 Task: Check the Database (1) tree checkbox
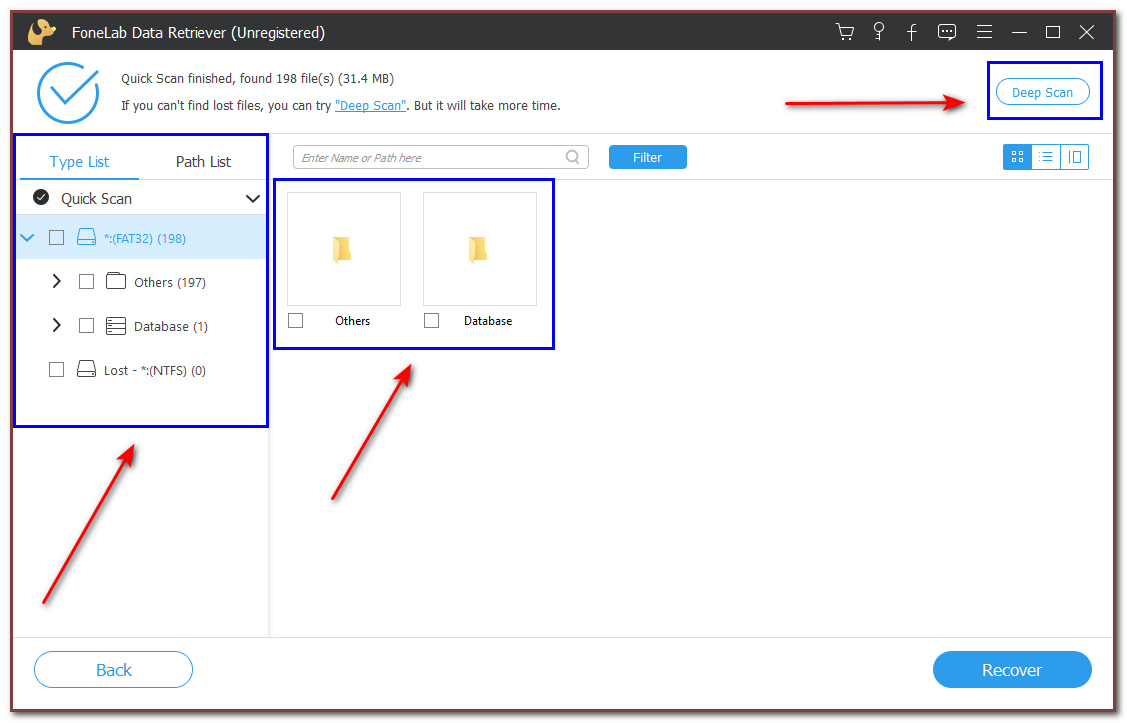tap(86, 326)
